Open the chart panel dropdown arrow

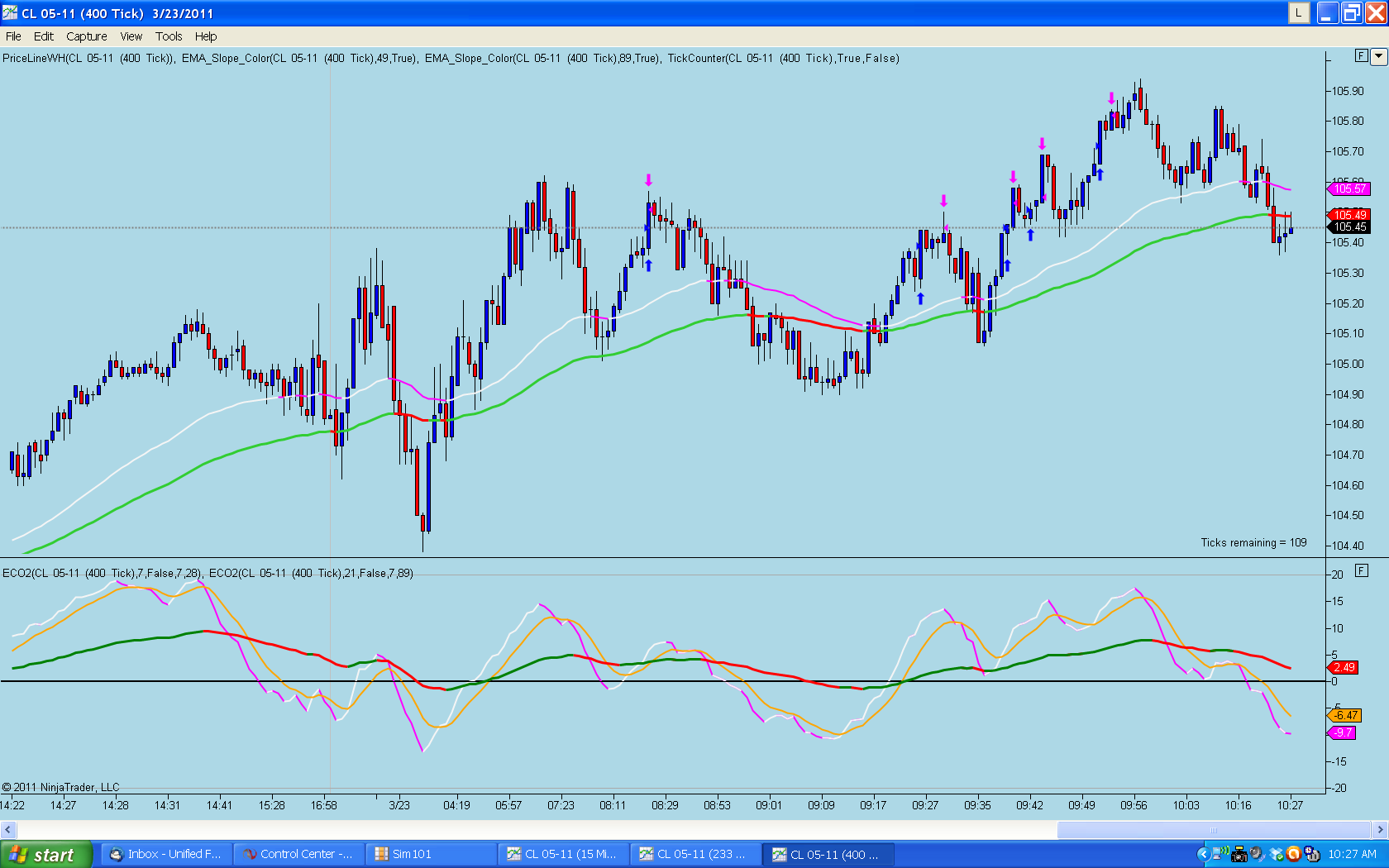1378,57
